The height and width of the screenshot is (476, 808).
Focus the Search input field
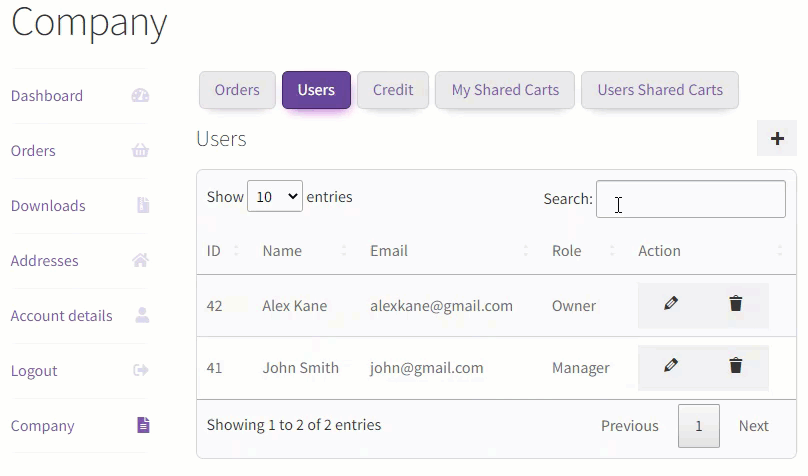[x=691, y=199]
